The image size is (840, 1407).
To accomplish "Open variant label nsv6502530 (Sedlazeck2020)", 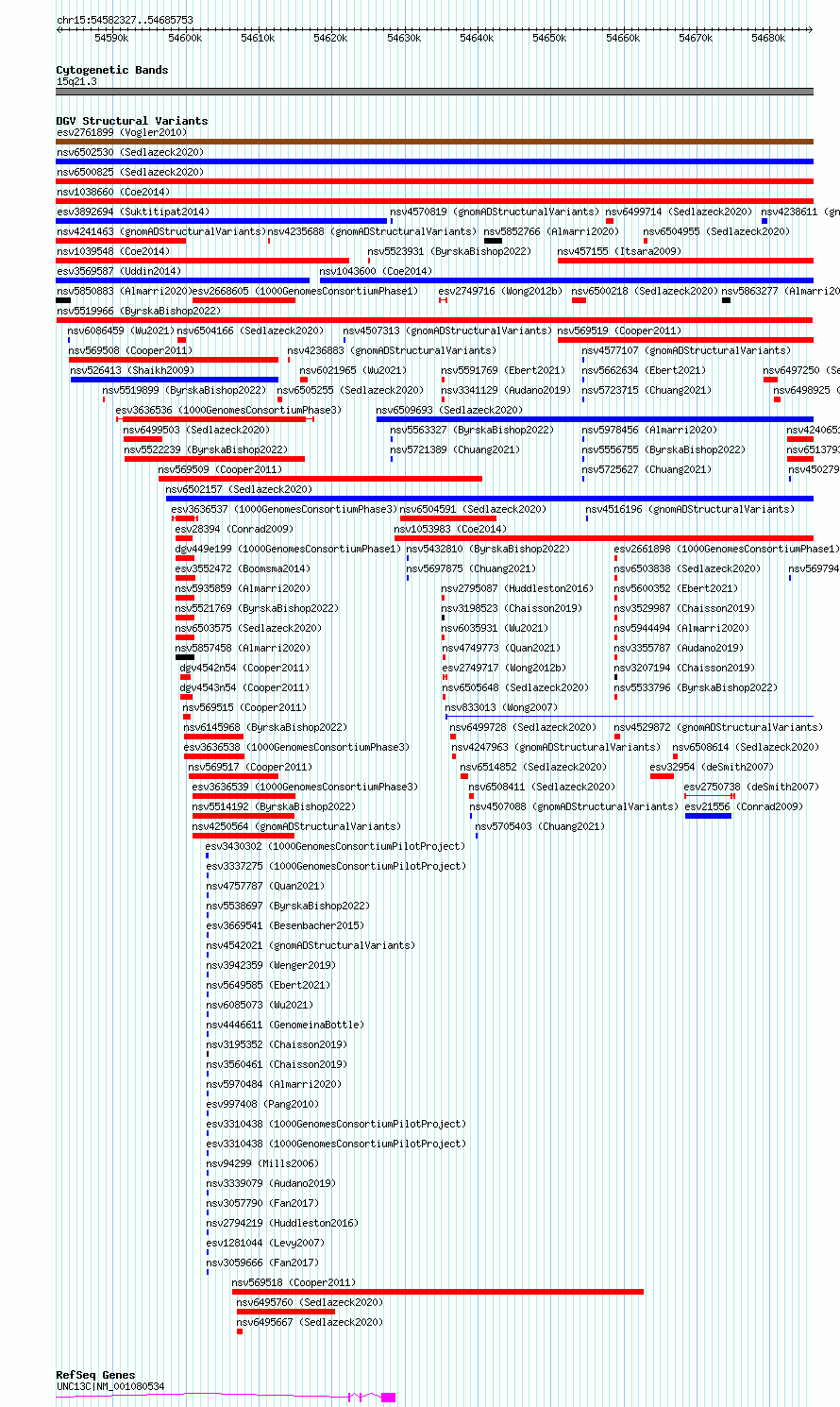I will 130,152.
